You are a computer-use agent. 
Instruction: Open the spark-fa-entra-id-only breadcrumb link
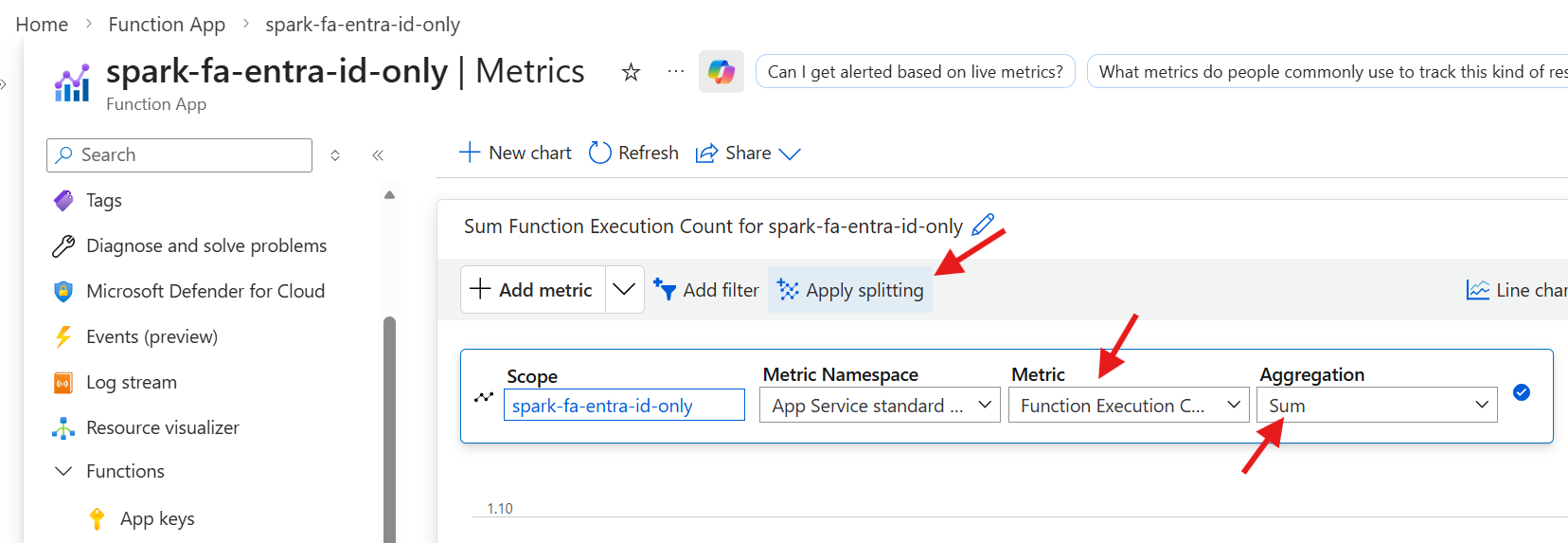(363, 25)
